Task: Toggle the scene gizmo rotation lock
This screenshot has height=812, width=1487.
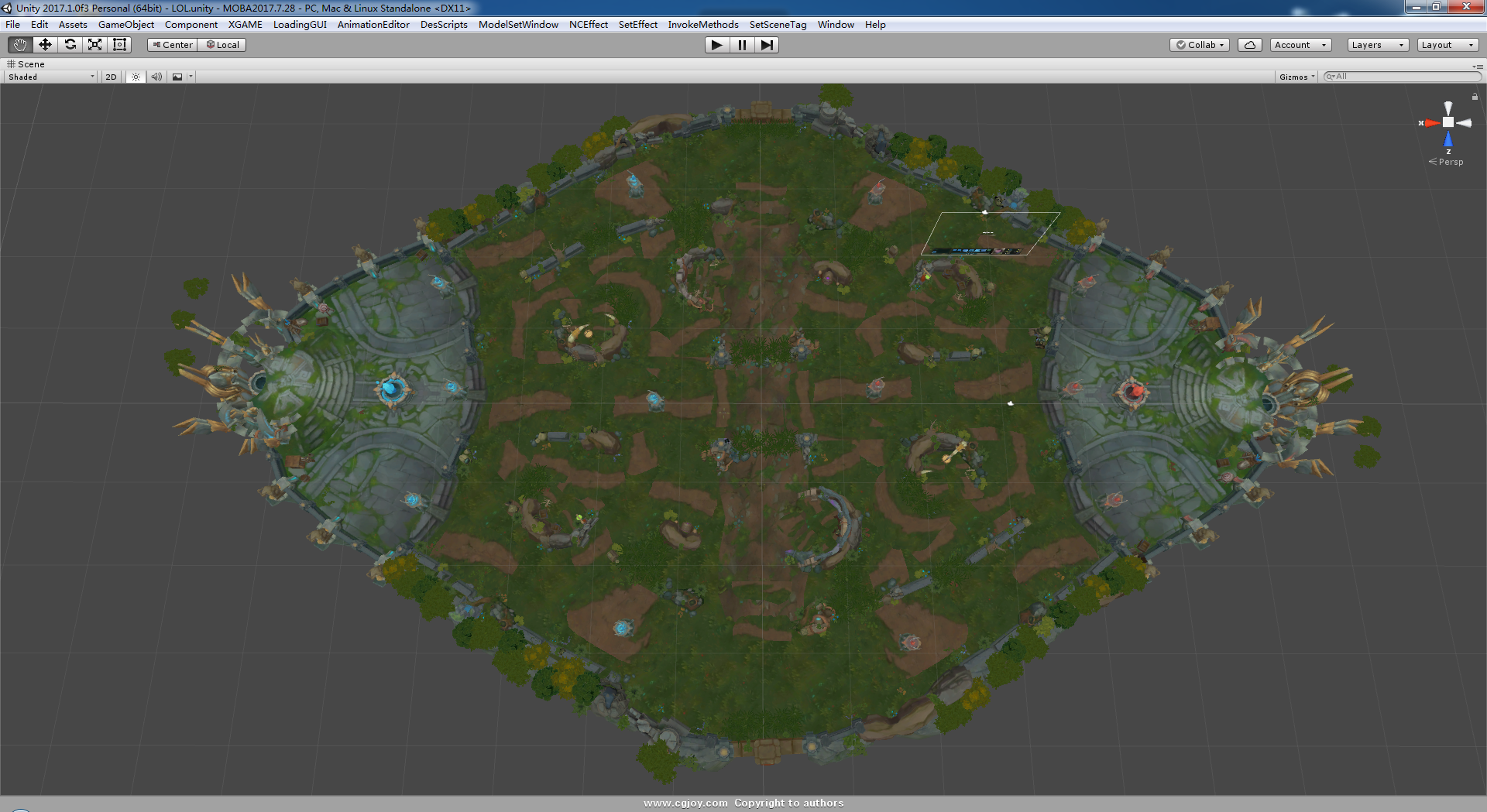Action: [x=1475, y=97]
